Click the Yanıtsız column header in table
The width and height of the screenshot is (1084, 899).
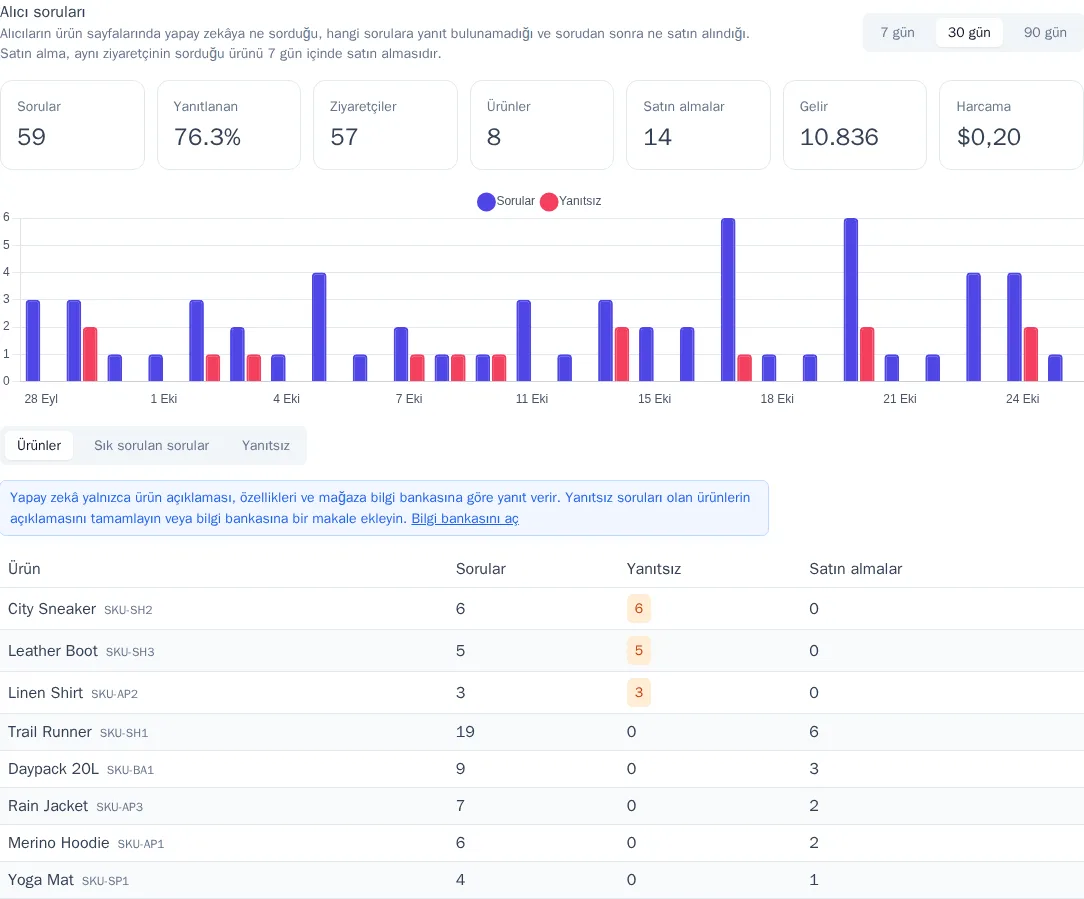click(x=654, y=569)
